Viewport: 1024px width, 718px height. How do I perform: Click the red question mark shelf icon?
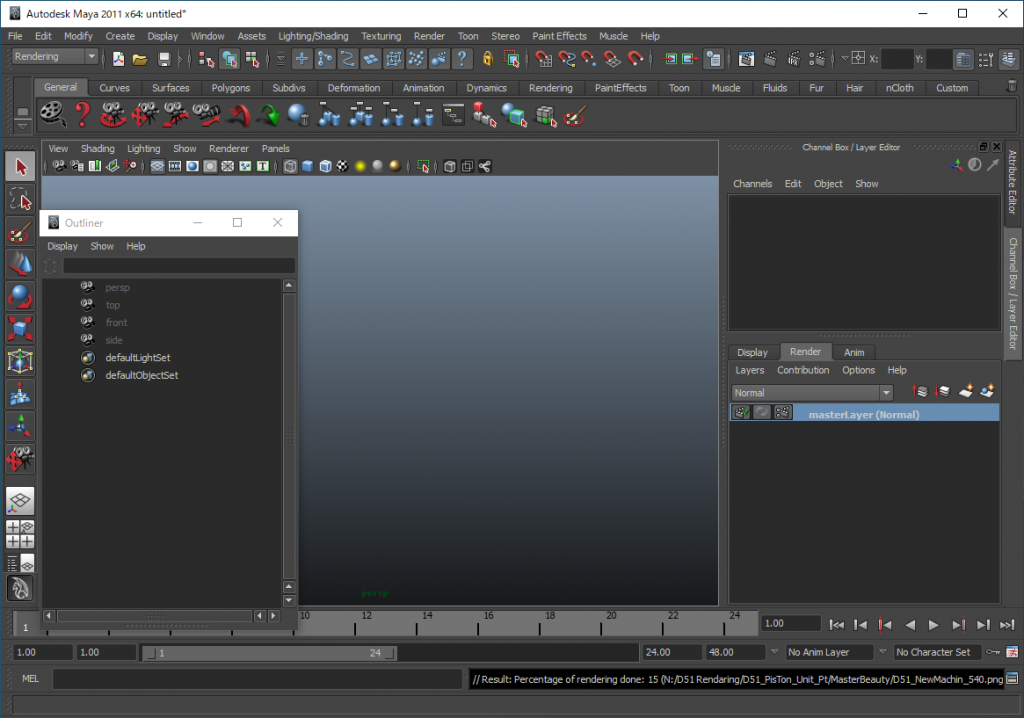coord(82,115)
